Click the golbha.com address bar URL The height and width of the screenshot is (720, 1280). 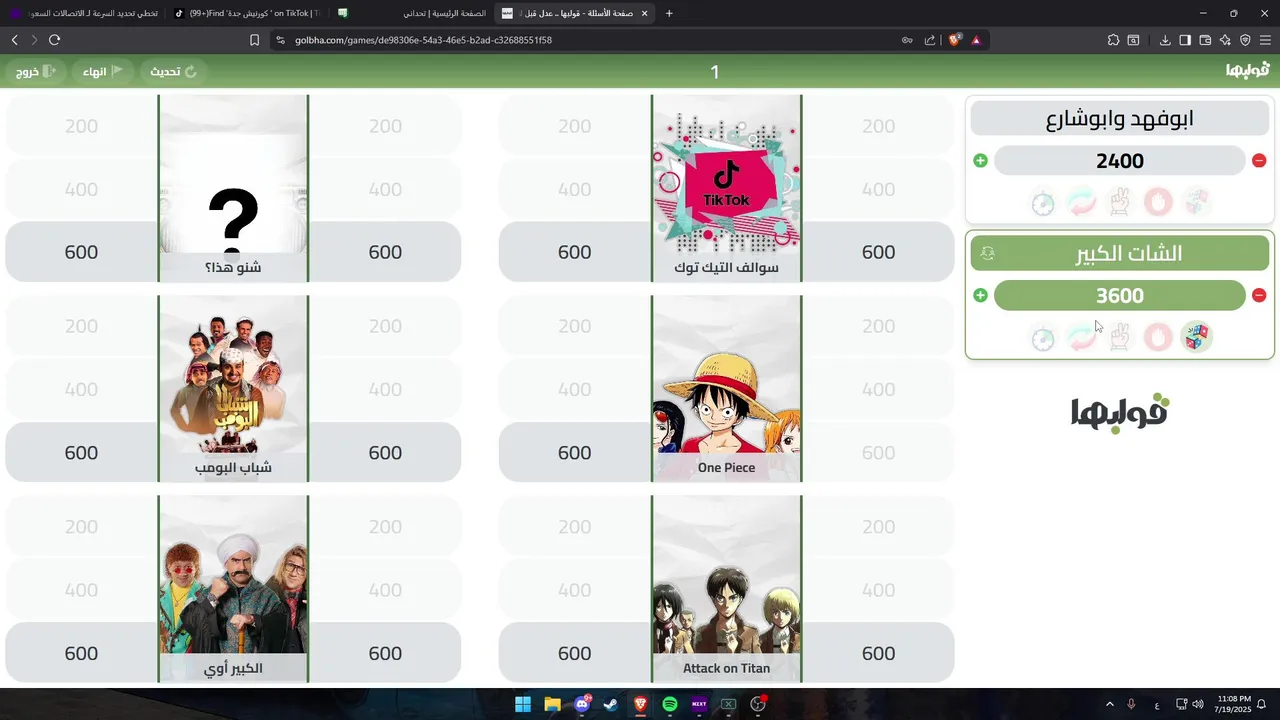[x=423, y=40]
